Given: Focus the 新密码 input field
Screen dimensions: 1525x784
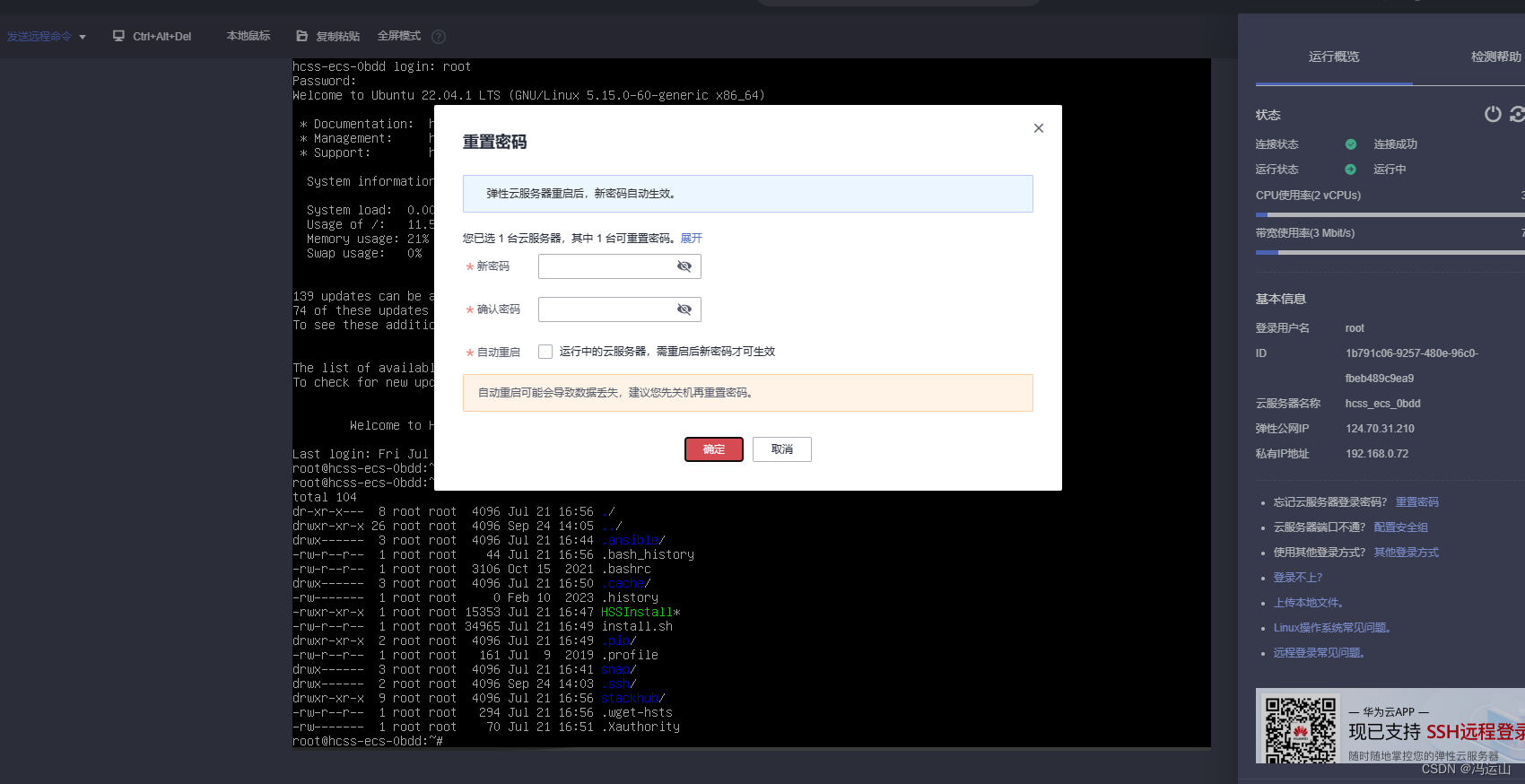Looking at the screenshot, I should [x=620, y=266].
